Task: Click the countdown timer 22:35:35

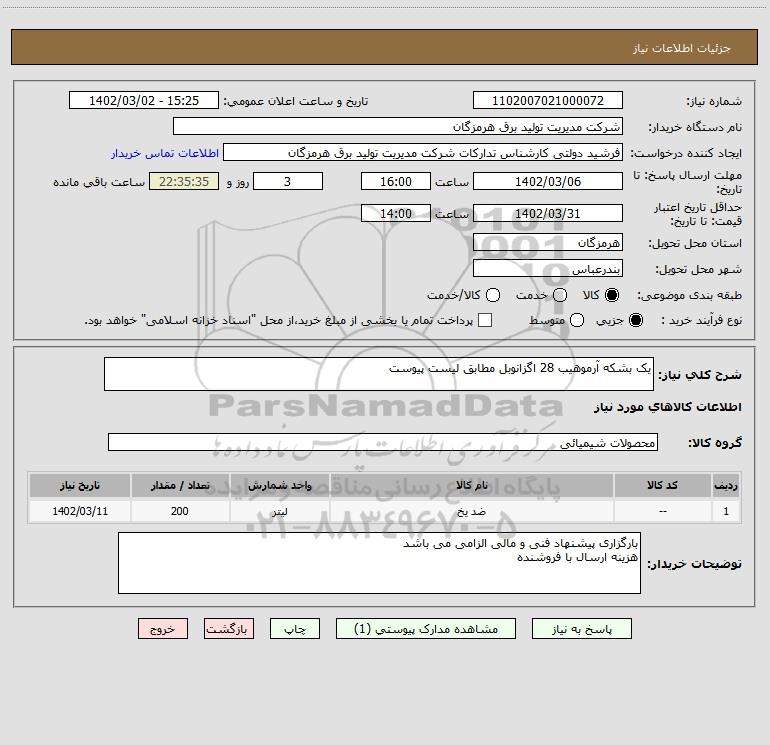Action: [184, 181]
